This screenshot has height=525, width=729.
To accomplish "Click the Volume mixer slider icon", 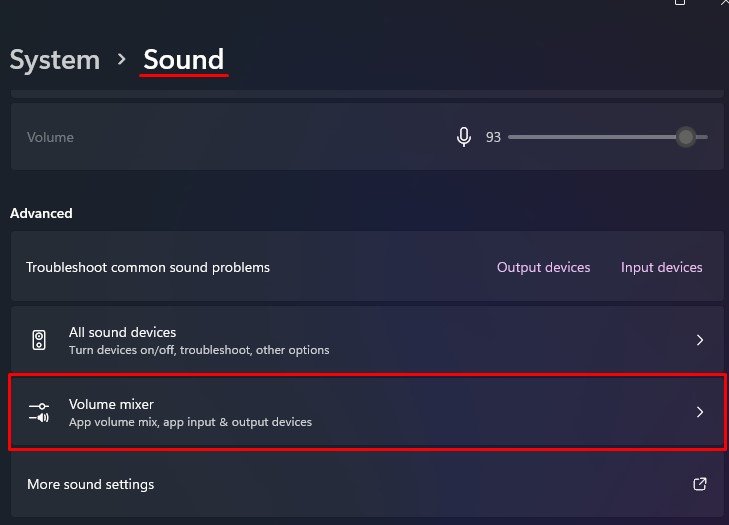I will tap(39, 412).
